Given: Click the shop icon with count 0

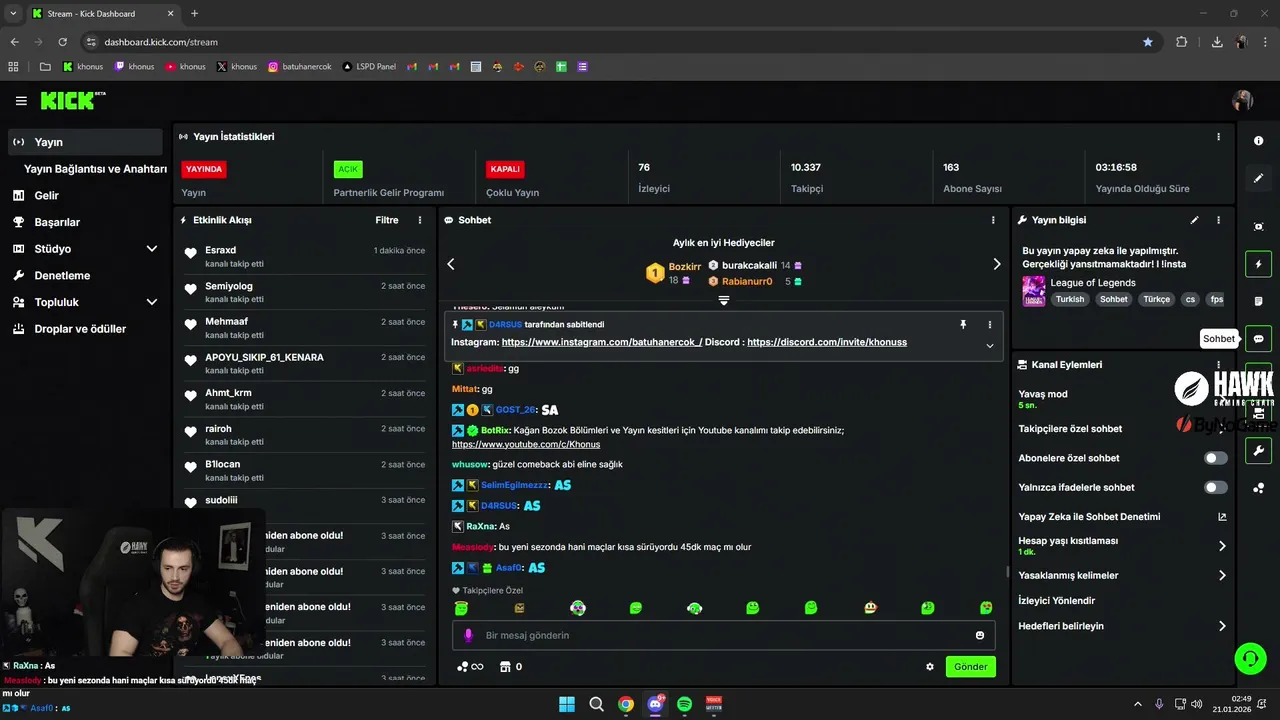Looking at the screenshot, I should click(x=511, y=667).
